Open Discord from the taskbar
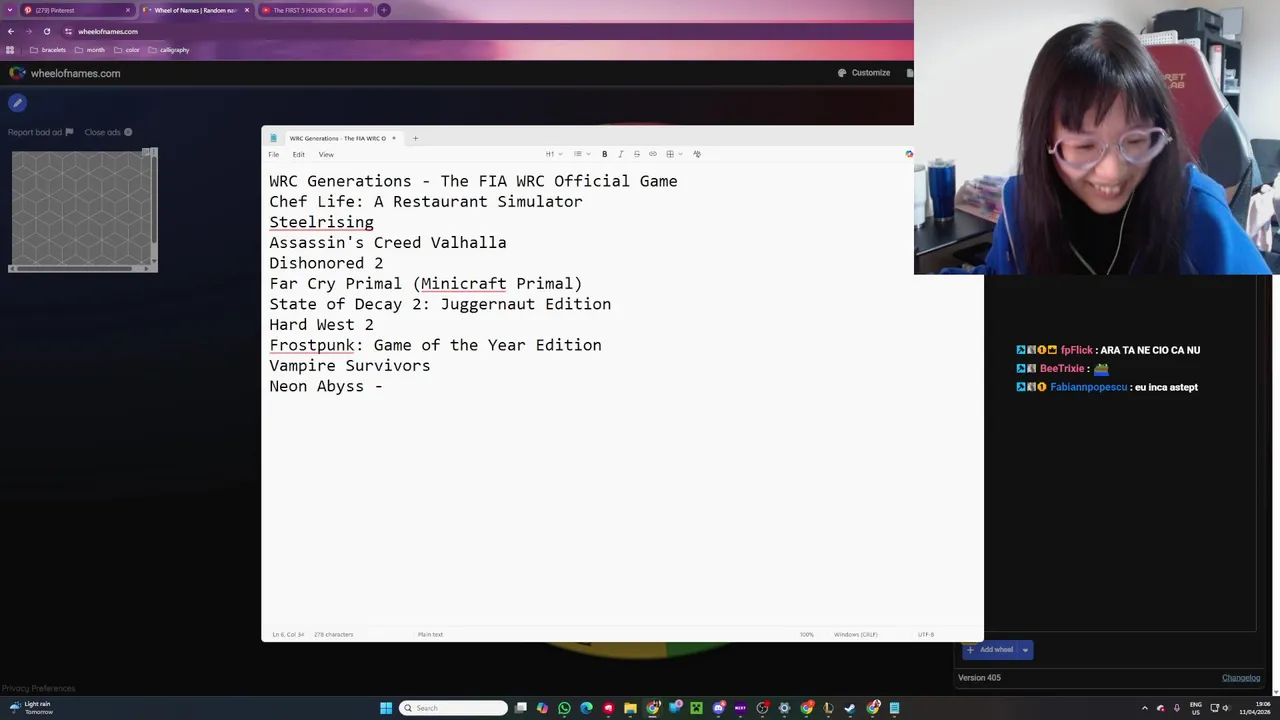Image resolution: width=1280 pixels, height=720 pixels. click(718, 708)
